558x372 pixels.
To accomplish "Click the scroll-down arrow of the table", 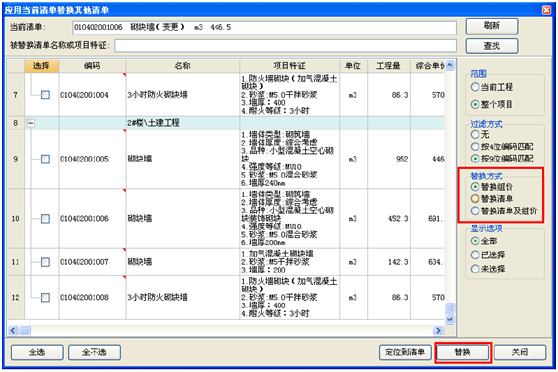I will pos(450,319).
